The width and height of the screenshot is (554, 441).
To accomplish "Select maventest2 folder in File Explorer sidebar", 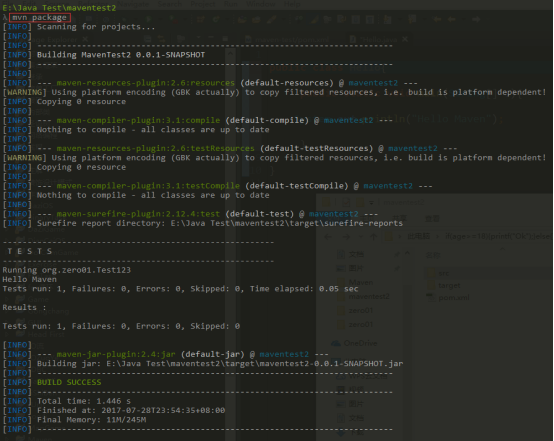I will [369, 296].
